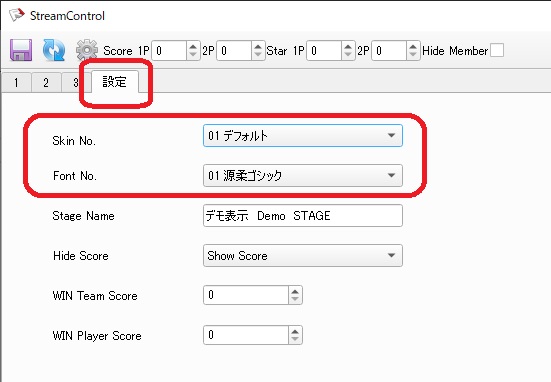Decrease WIN Player Score with down arrow
551x382 pixels.
295,340
